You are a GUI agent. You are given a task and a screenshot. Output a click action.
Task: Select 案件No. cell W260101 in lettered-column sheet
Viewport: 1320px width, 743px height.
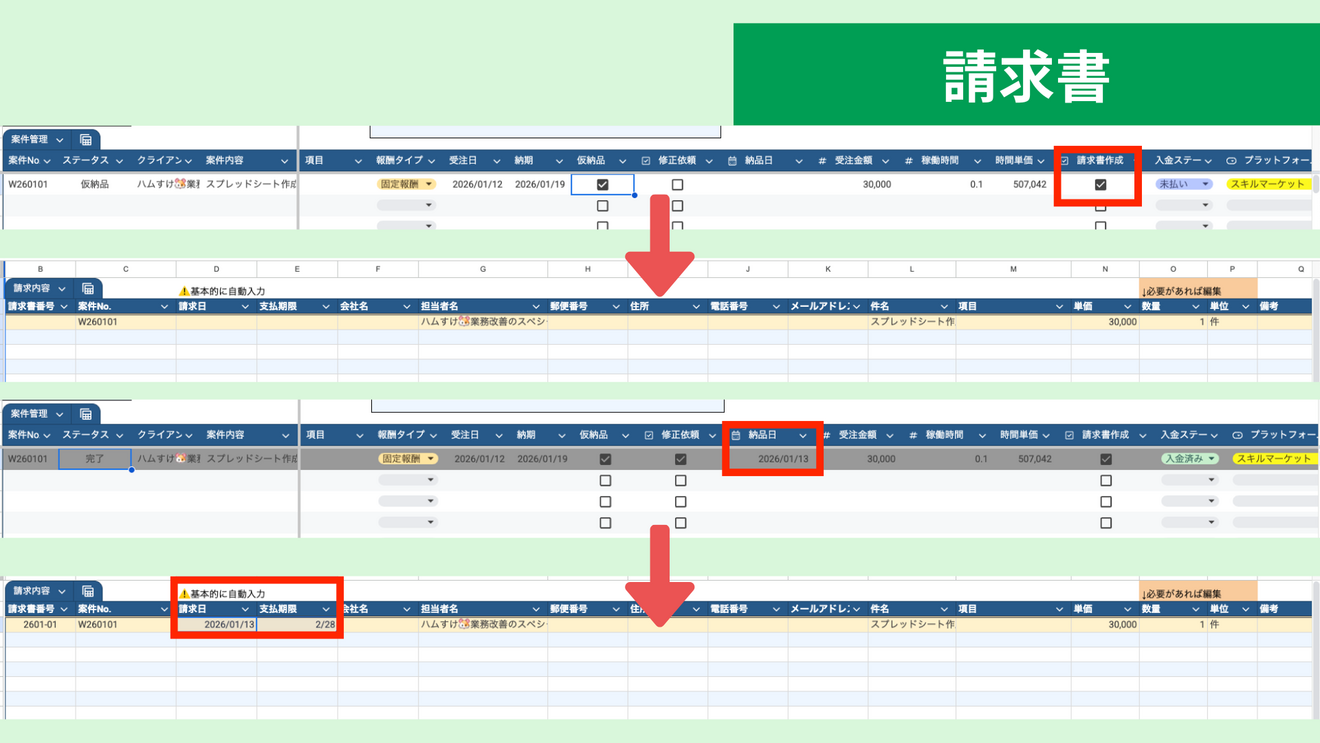125,322
